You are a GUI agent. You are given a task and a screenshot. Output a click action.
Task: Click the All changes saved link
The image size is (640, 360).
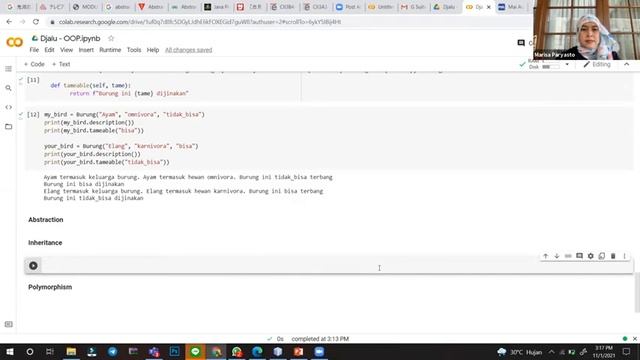tap(189, 50)
